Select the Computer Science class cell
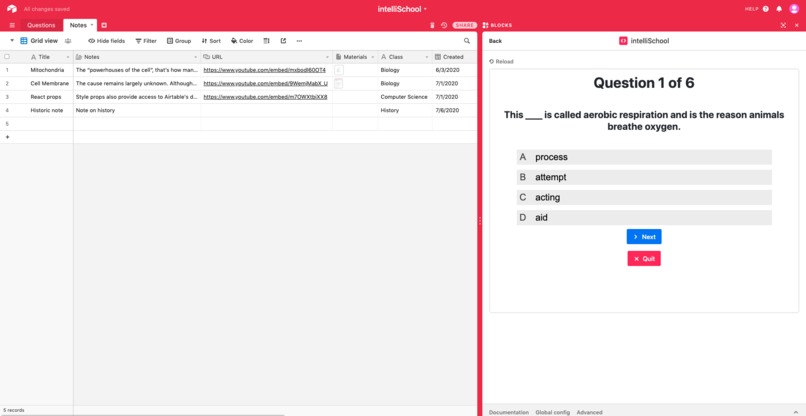 tap(405, 97)
